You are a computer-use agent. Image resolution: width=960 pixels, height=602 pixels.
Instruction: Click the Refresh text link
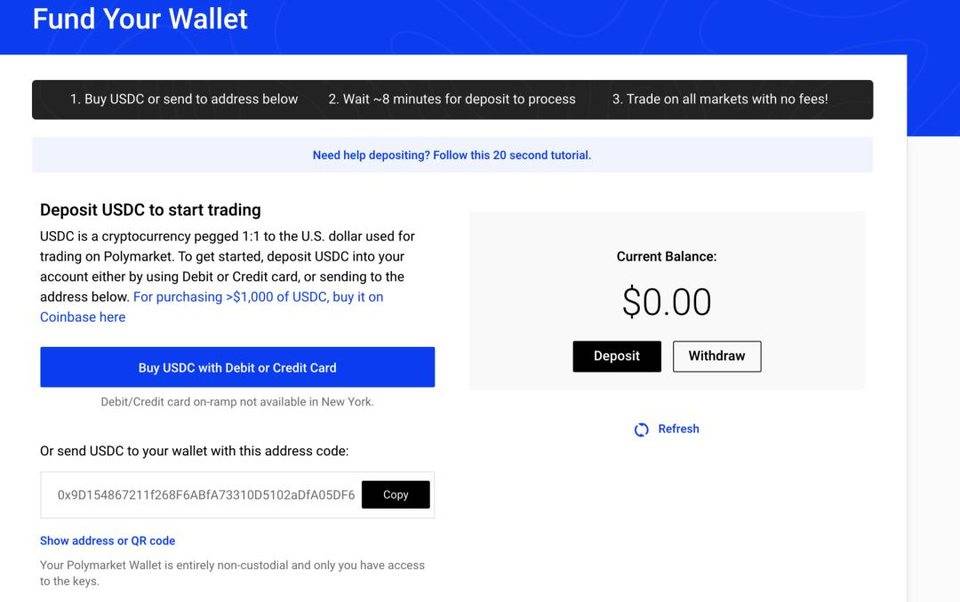(x=678, y=429)
